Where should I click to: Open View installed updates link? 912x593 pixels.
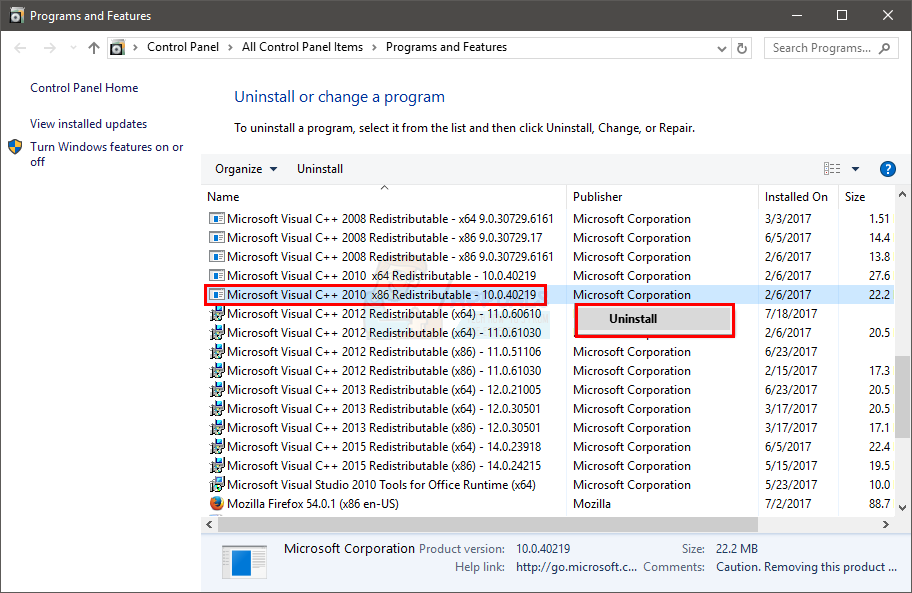coord(88,124)
